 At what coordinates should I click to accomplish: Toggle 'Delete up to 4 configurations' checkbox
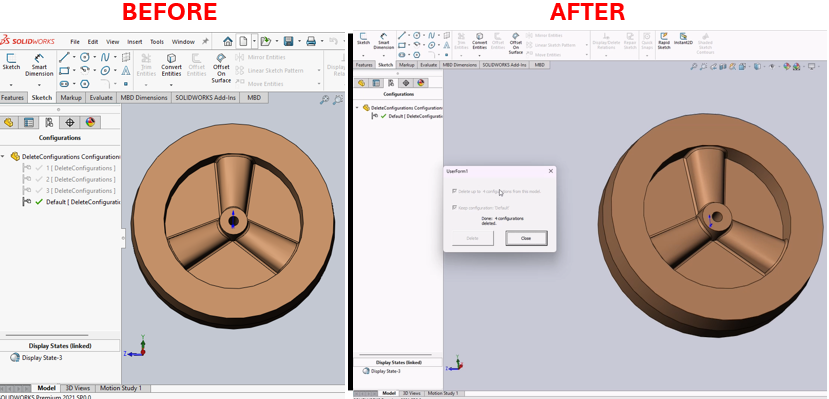coord(454,191)
